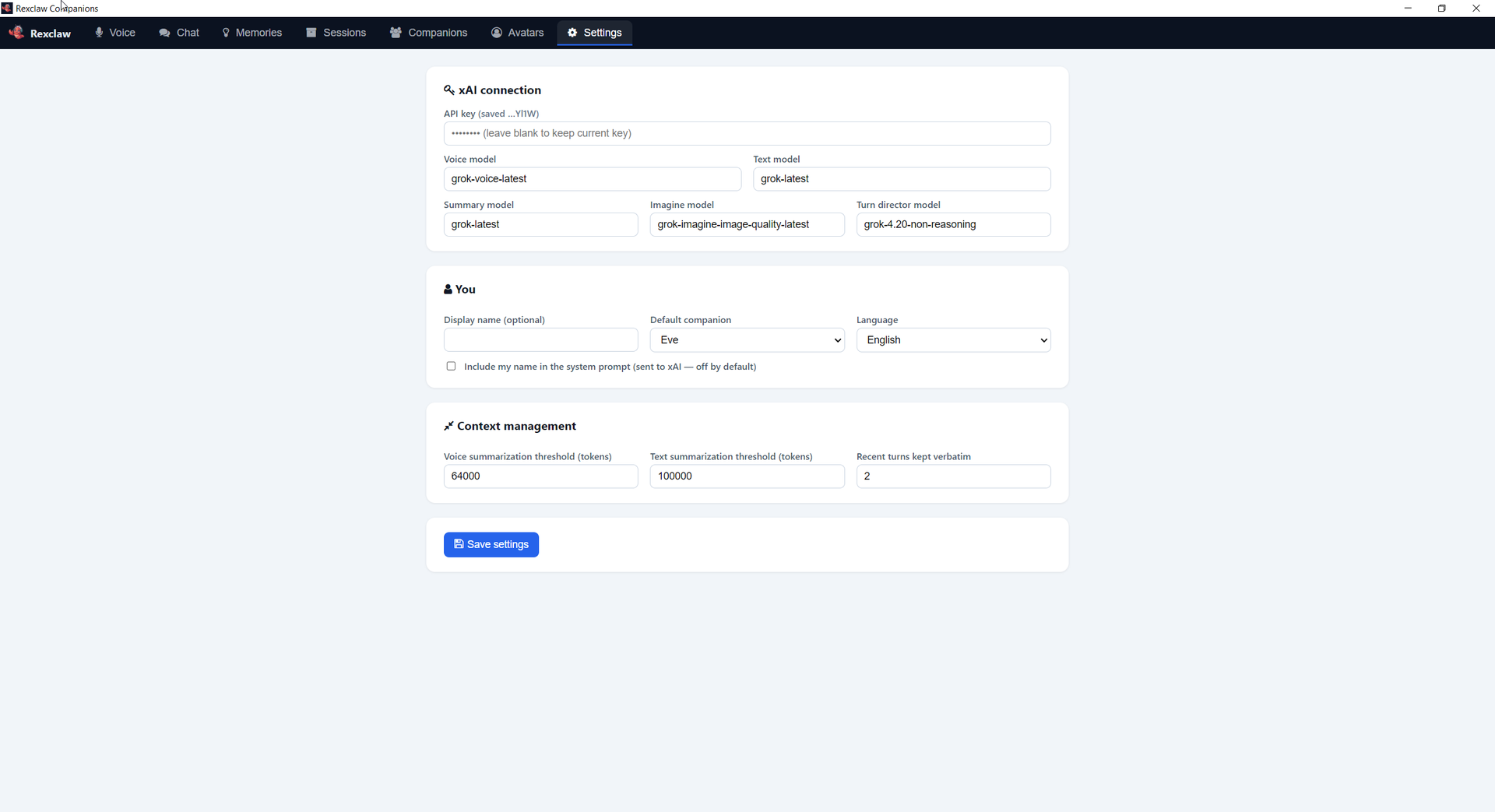Viewport: 1495px width, 812px height.
Task: Open the Language dropdown showing English
Action: [x=953, y=340]
